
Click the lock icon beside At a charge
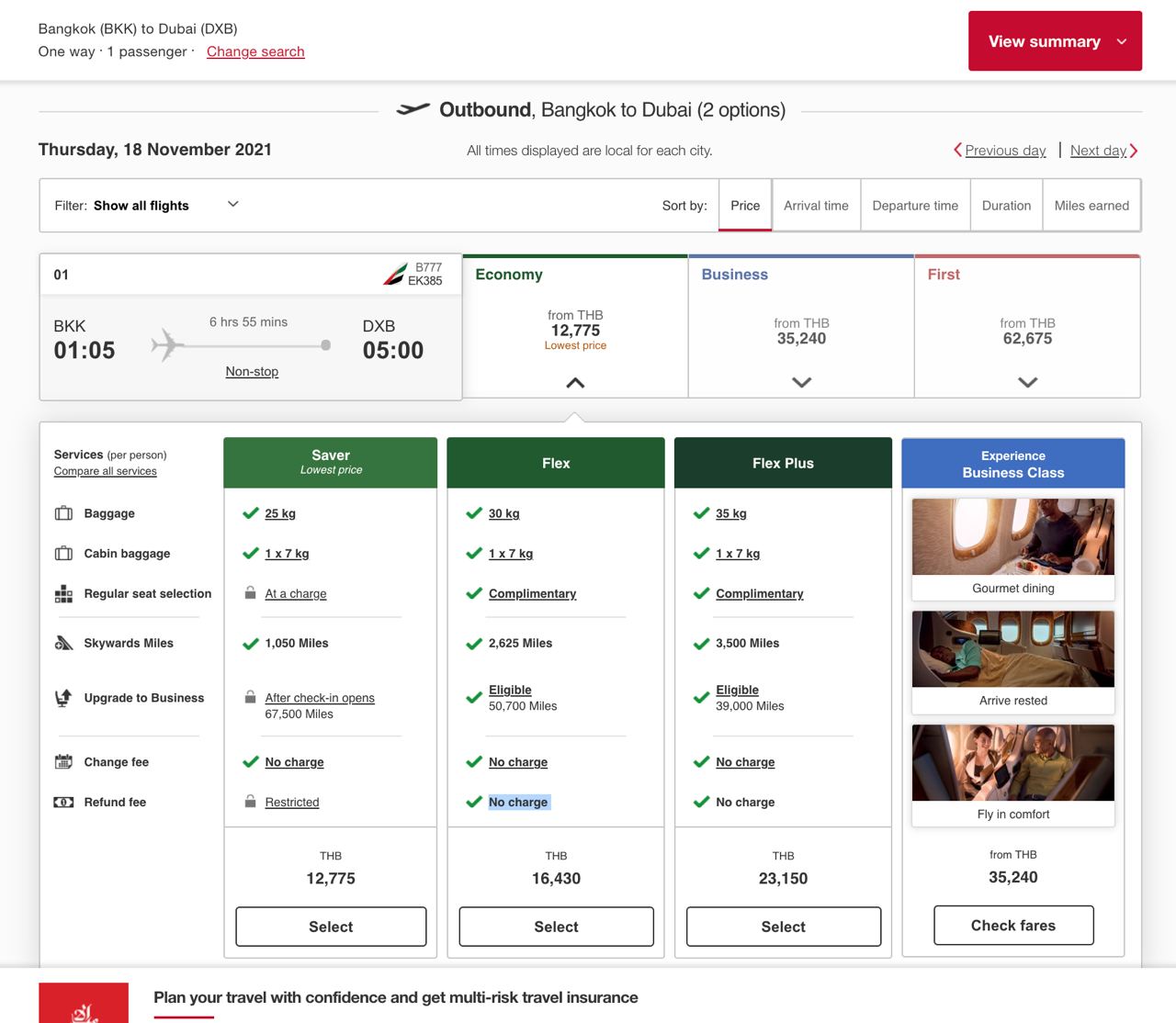(x=250, y=593)
